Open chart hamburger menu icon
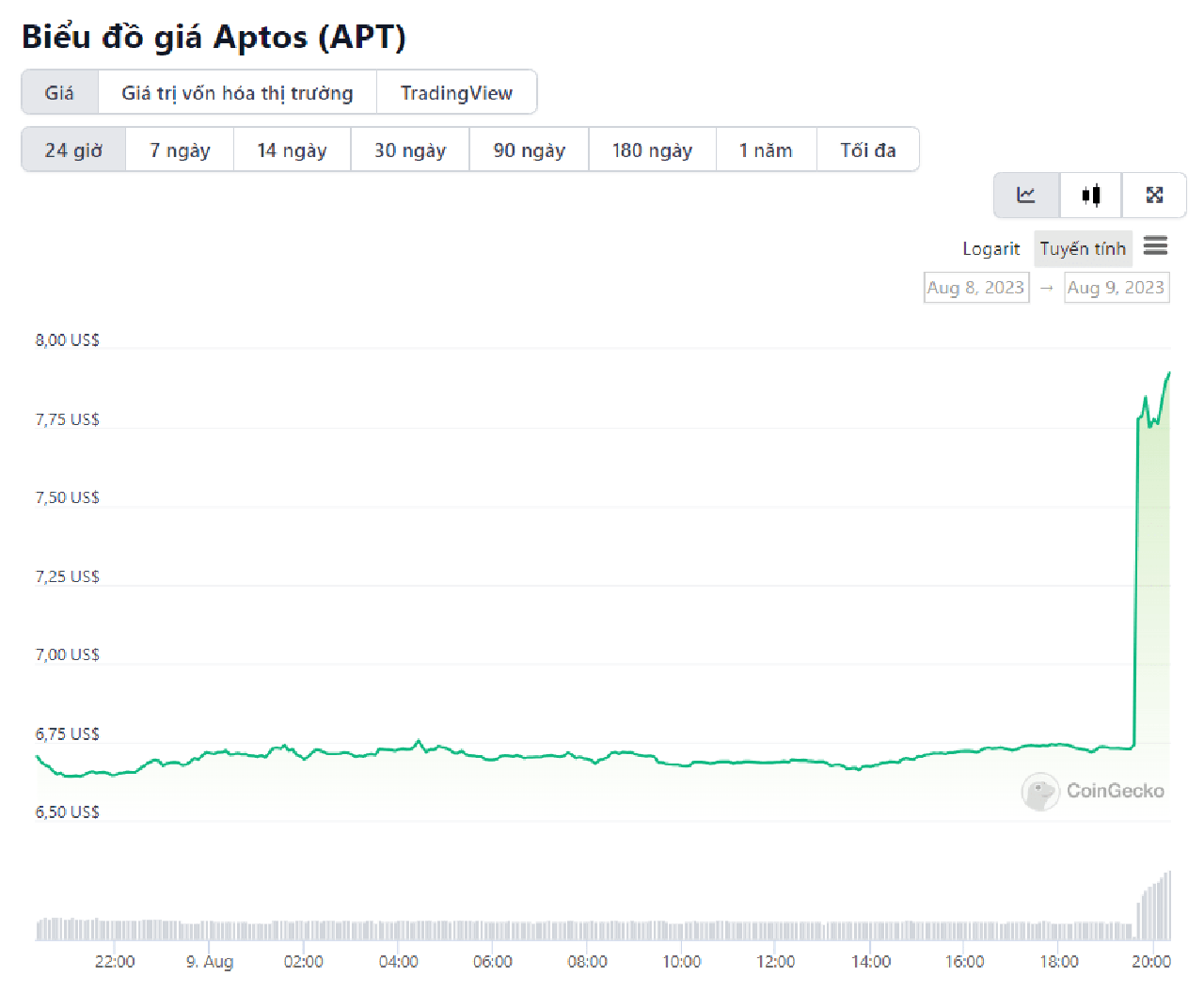Image resolution: width=1204 pixels, height=992 pixels. (1155, 246)
